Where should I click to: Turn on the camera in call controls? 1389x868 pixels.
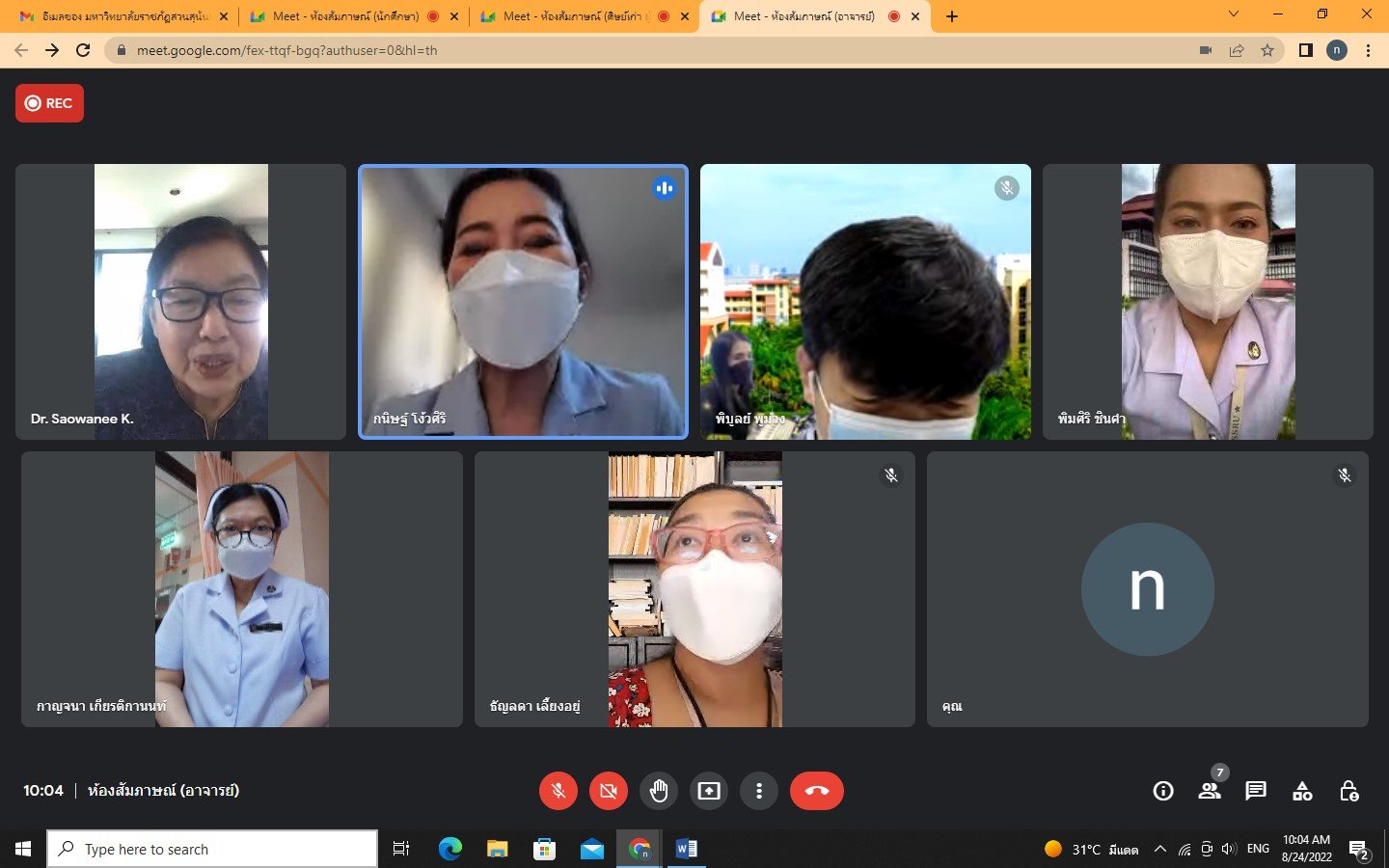click(x=608, y=791)
